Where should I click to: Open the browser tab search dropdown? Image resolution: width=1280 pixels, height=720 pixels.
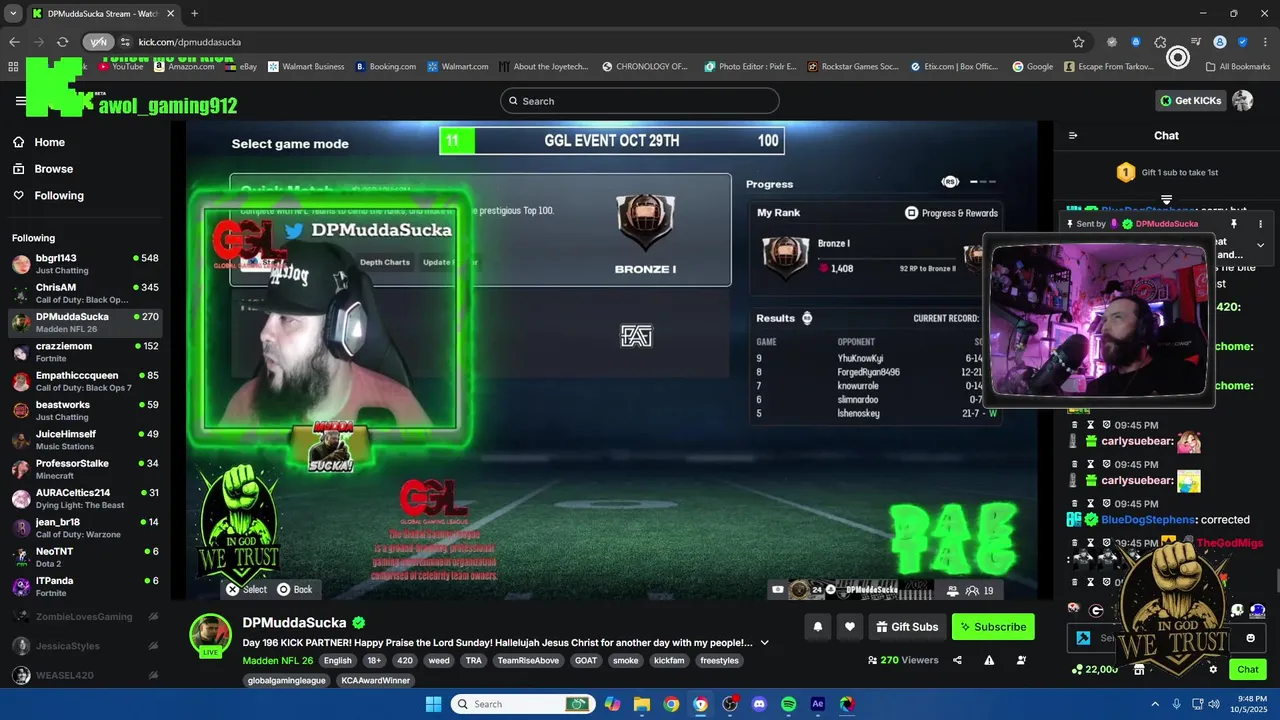(x=13, y=13)
